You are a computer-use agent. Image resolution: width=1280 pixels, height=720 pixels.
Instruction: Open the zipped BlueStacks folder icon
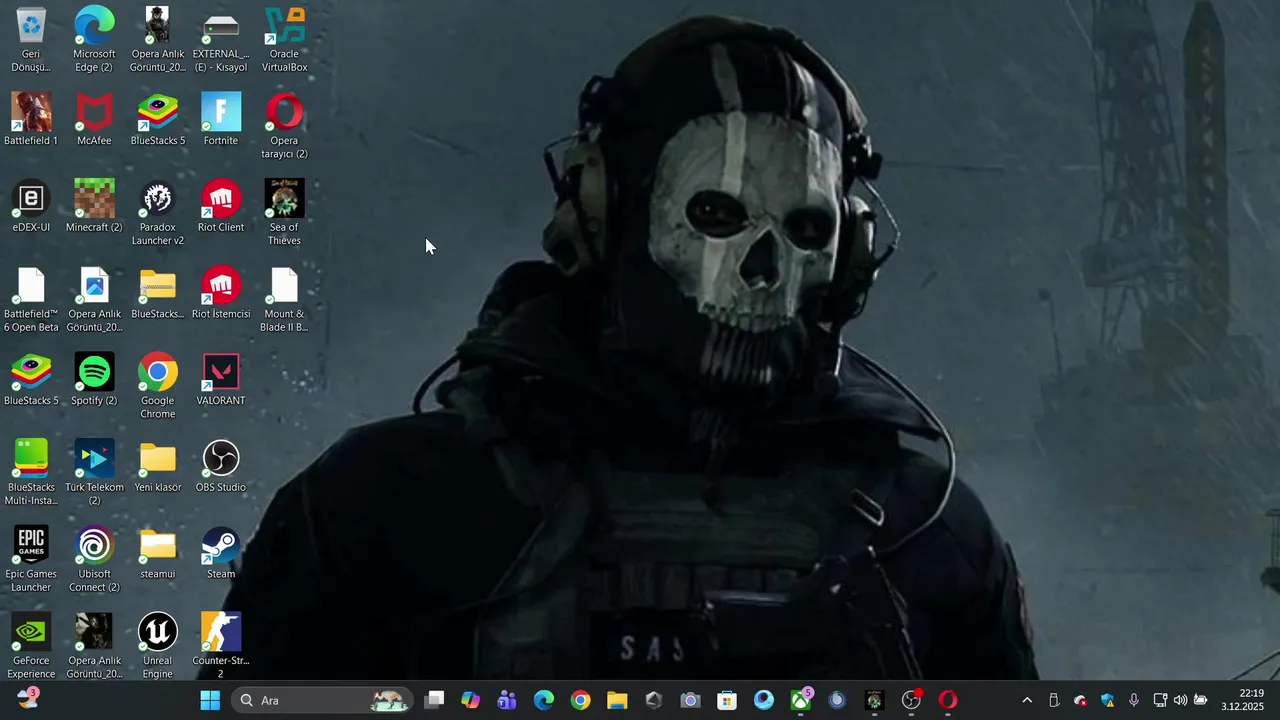pos(157,294)
